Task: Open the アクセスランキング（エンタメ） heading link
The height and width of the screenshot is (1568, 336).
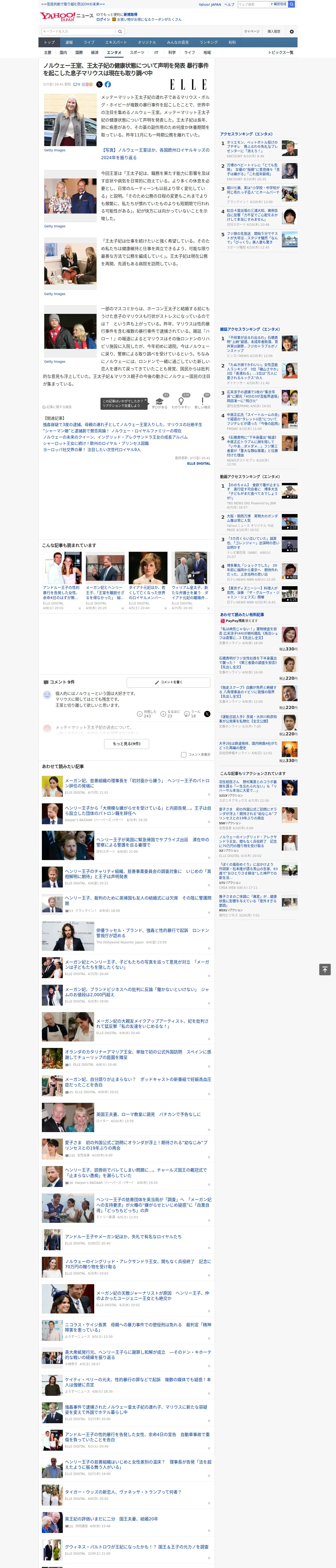Action: point(246,134)
